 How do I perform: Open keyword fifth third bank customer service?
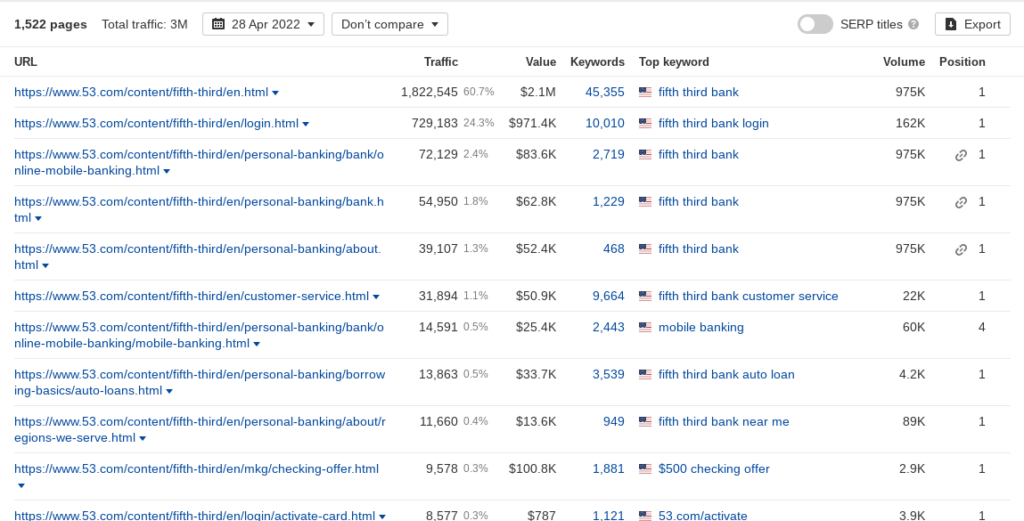point(748,296)
